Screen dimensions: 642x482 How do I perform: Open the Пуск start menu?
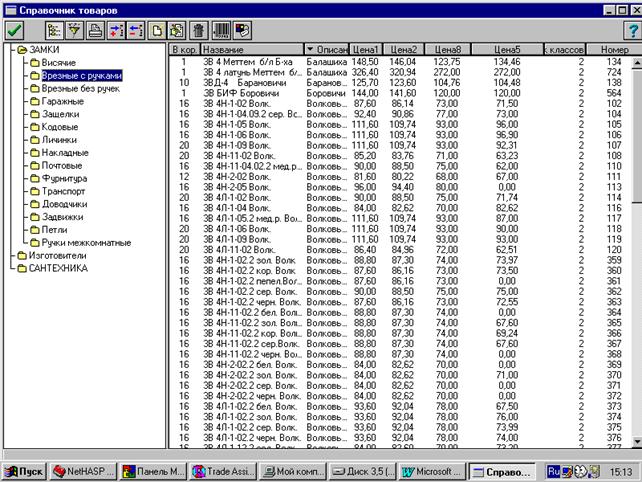click(25, 469)
